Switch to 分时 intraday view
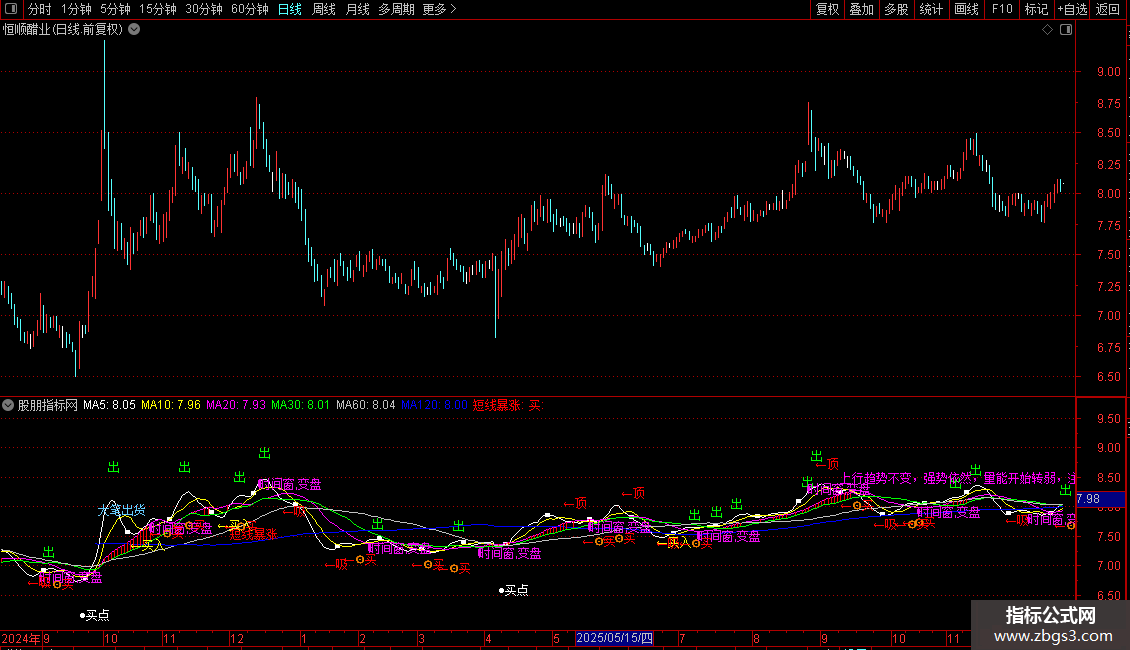Screen dimensions: 1130x650 tap(40, 9)
